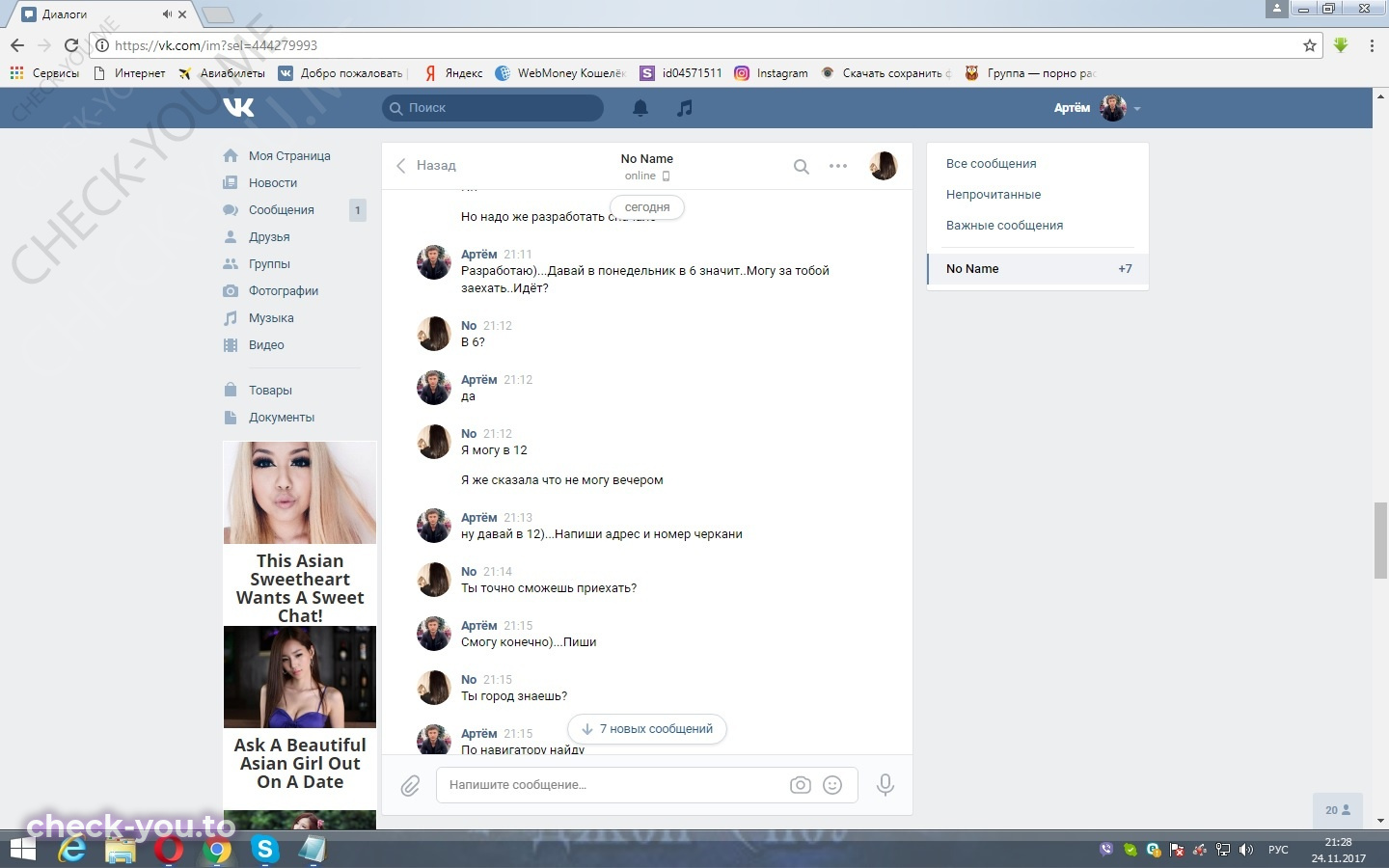Open Документы in the left menu
This screenshot has width=1389, height=868.
pos(282,418)
